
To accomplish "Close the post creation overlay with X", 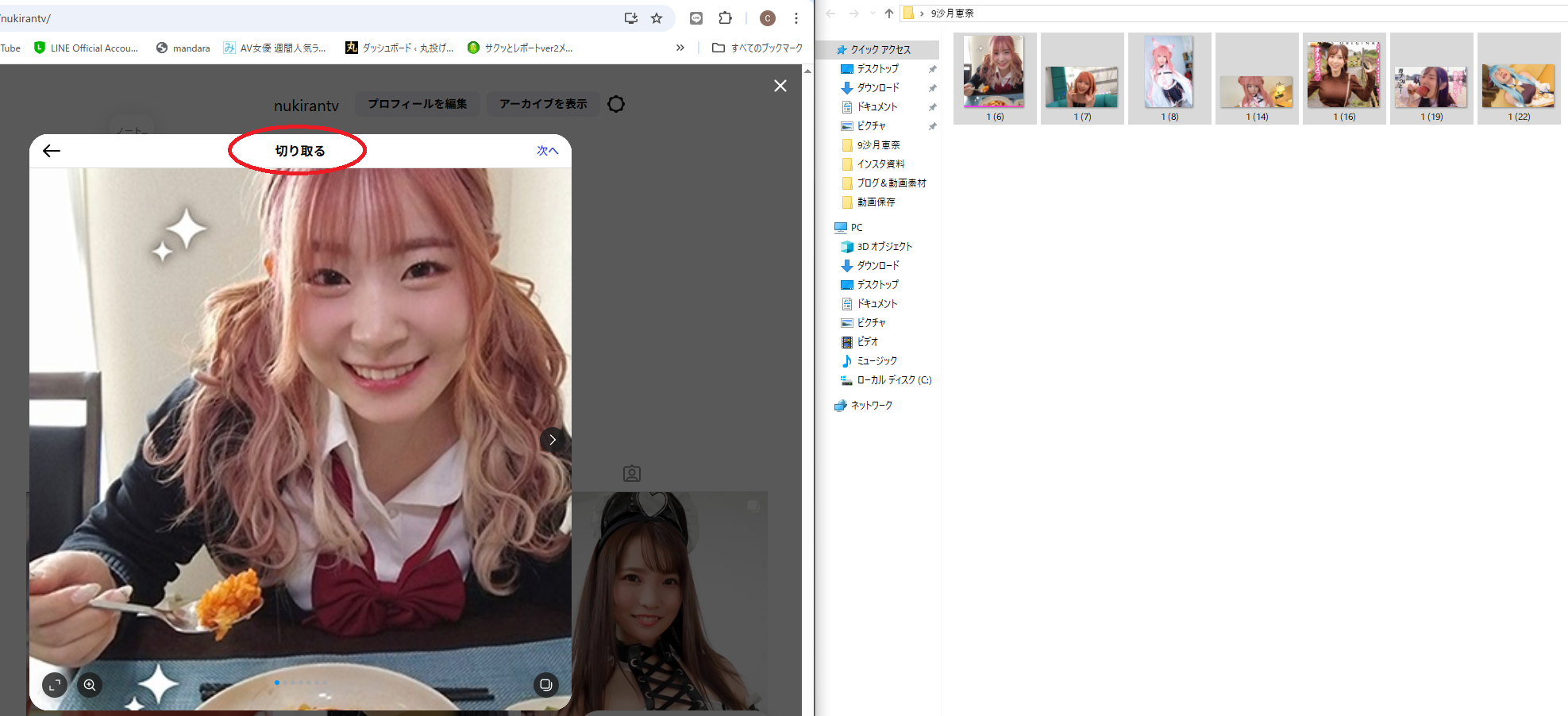I will pyautogui.click(x=780, y=86).
